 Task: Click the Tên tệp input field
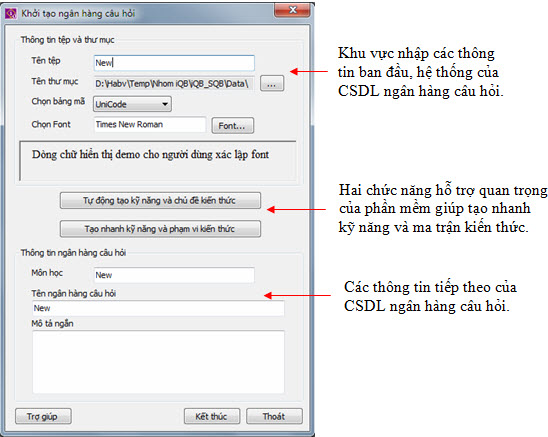(174, 63)
